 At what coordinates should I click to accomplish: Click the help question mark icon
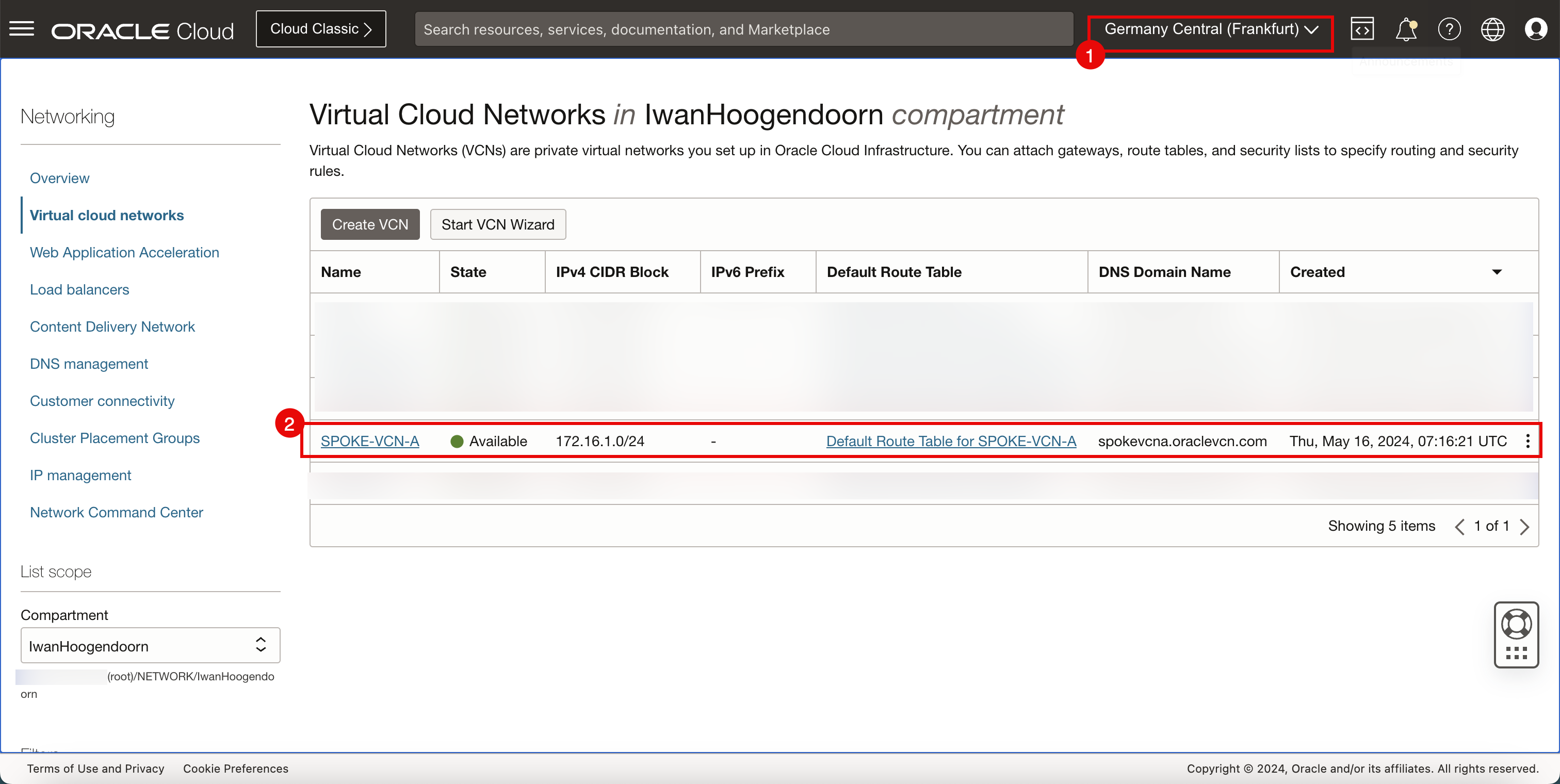coord(1449,29)
